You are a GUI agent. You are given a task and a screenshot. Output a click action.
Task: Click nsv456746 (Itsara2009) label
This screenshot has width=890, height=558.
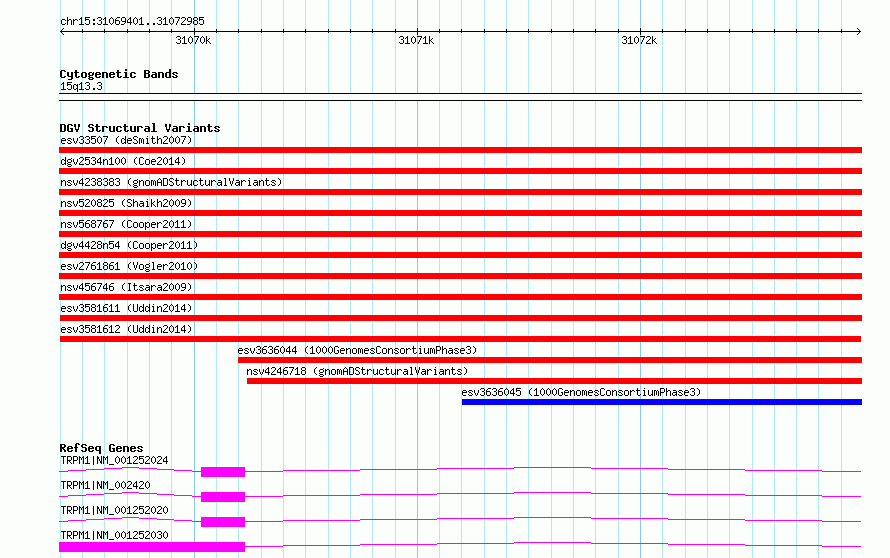pos(126,287)
